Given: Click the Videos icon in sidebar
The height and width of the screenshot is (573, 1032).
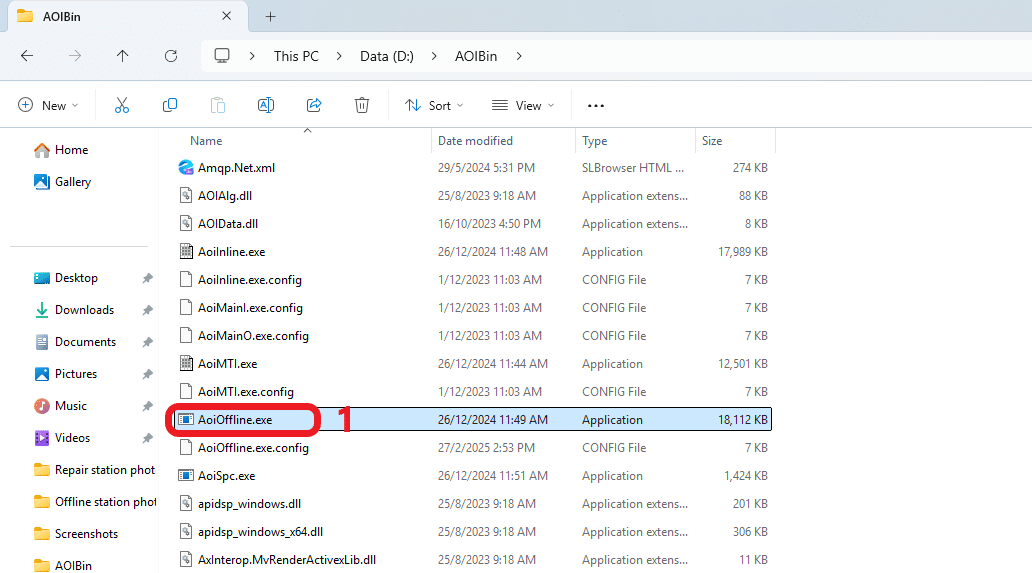Looking at the screenshot, I should pyautogui.click(x=42, y=437).
